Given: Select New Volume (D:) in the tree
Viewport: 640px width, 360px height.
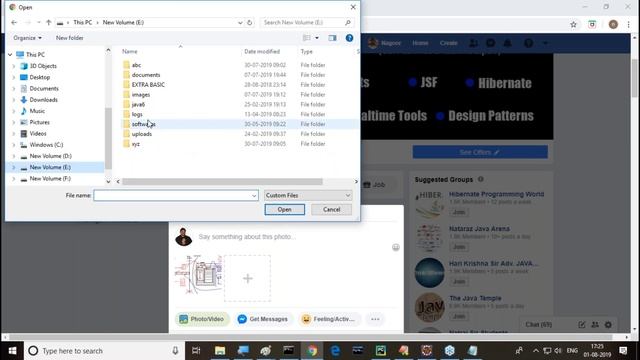Looking at the screenshot, I should (x=50, y=156).
